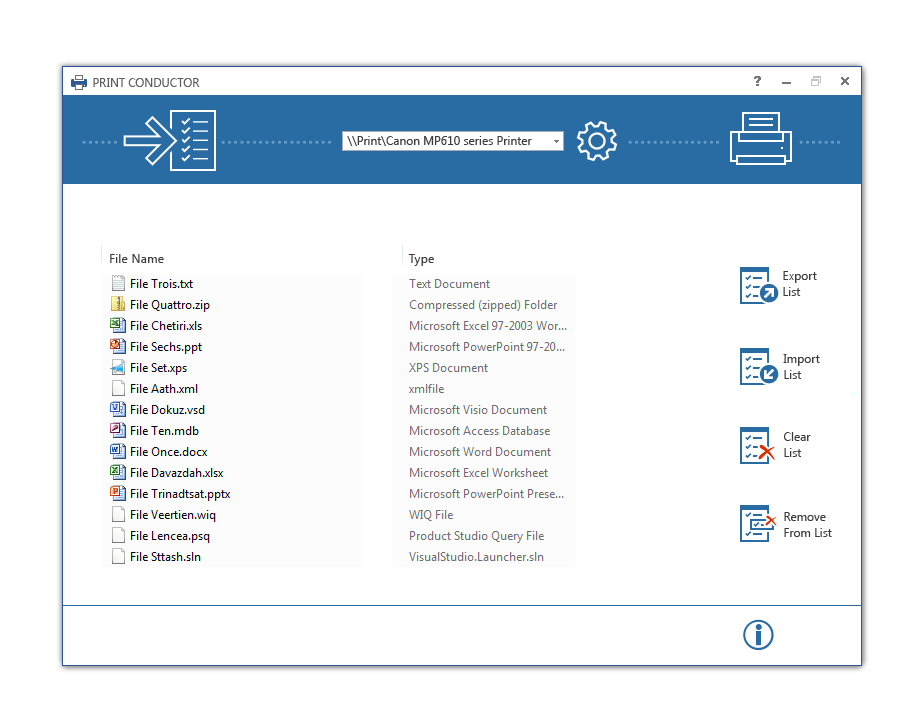The width and height of the screenshot is (920, 720).
Task: Click the WIQ File type cell
Action: (x=431, y=515)
